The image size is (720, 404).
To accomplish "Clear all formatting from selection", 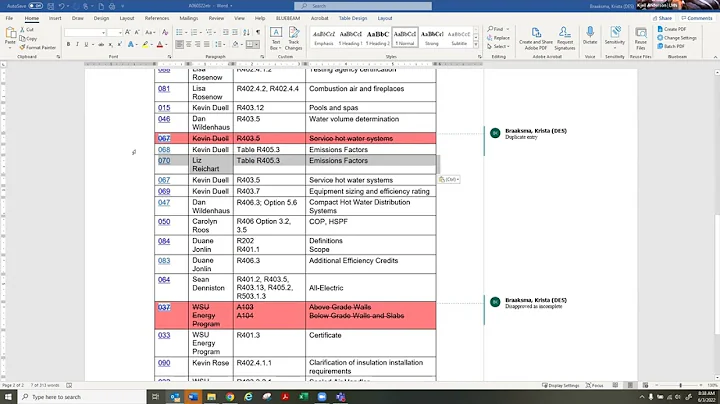I will pyautogui.click(x=165, y=32).
